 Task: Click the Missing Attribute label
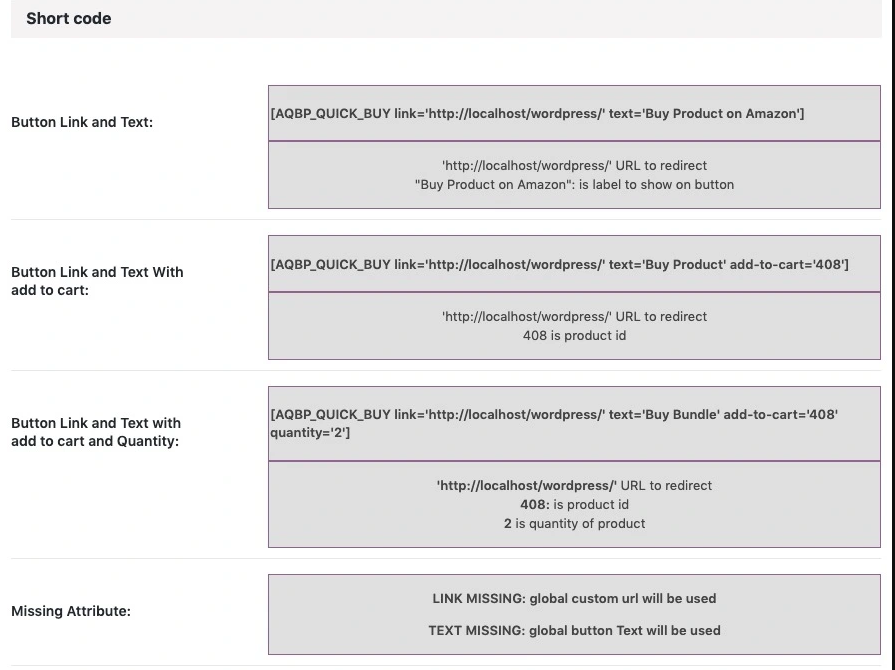point(71,611)
